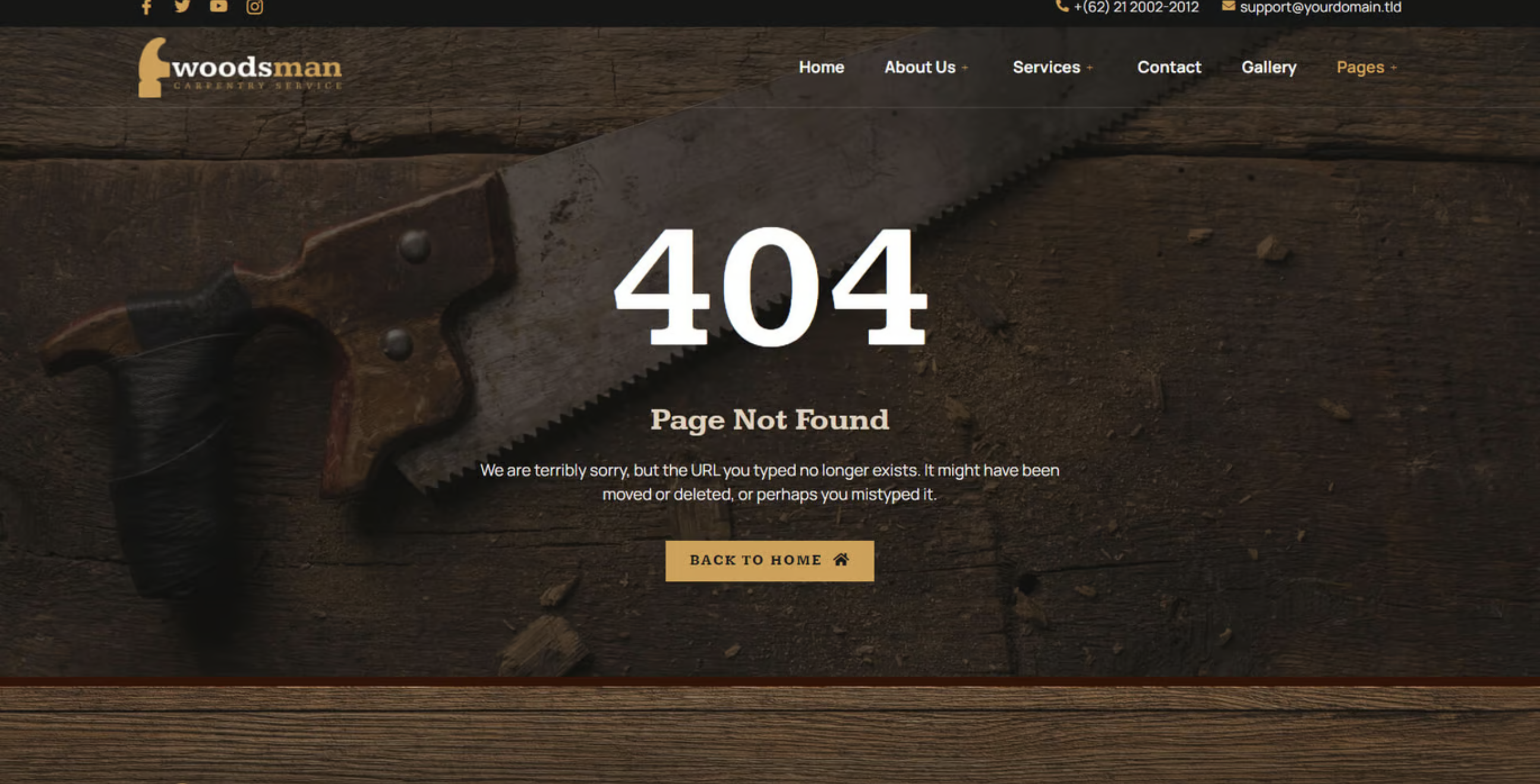This screenshot has height=784, width=1540.
Task: Go to the Home menu item
Action: coord(821,67)
